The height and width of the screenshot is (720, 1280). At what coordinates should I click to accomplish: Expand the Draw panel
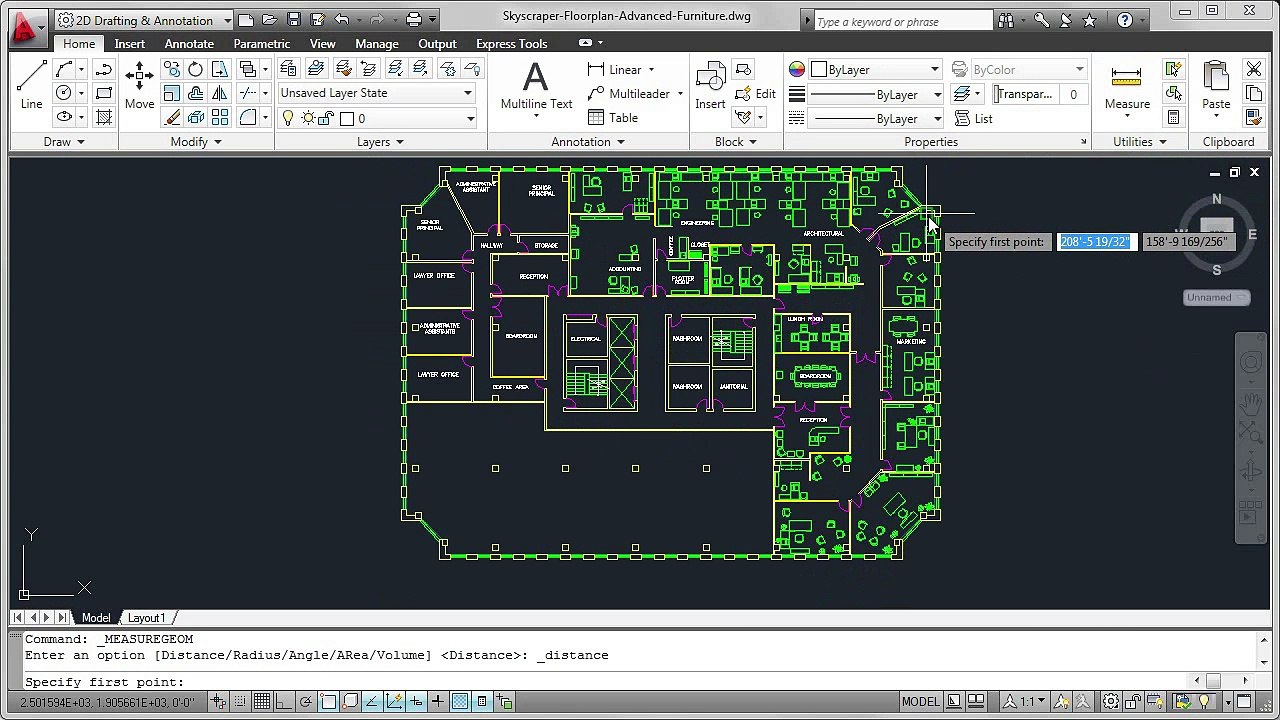(64, 142)
